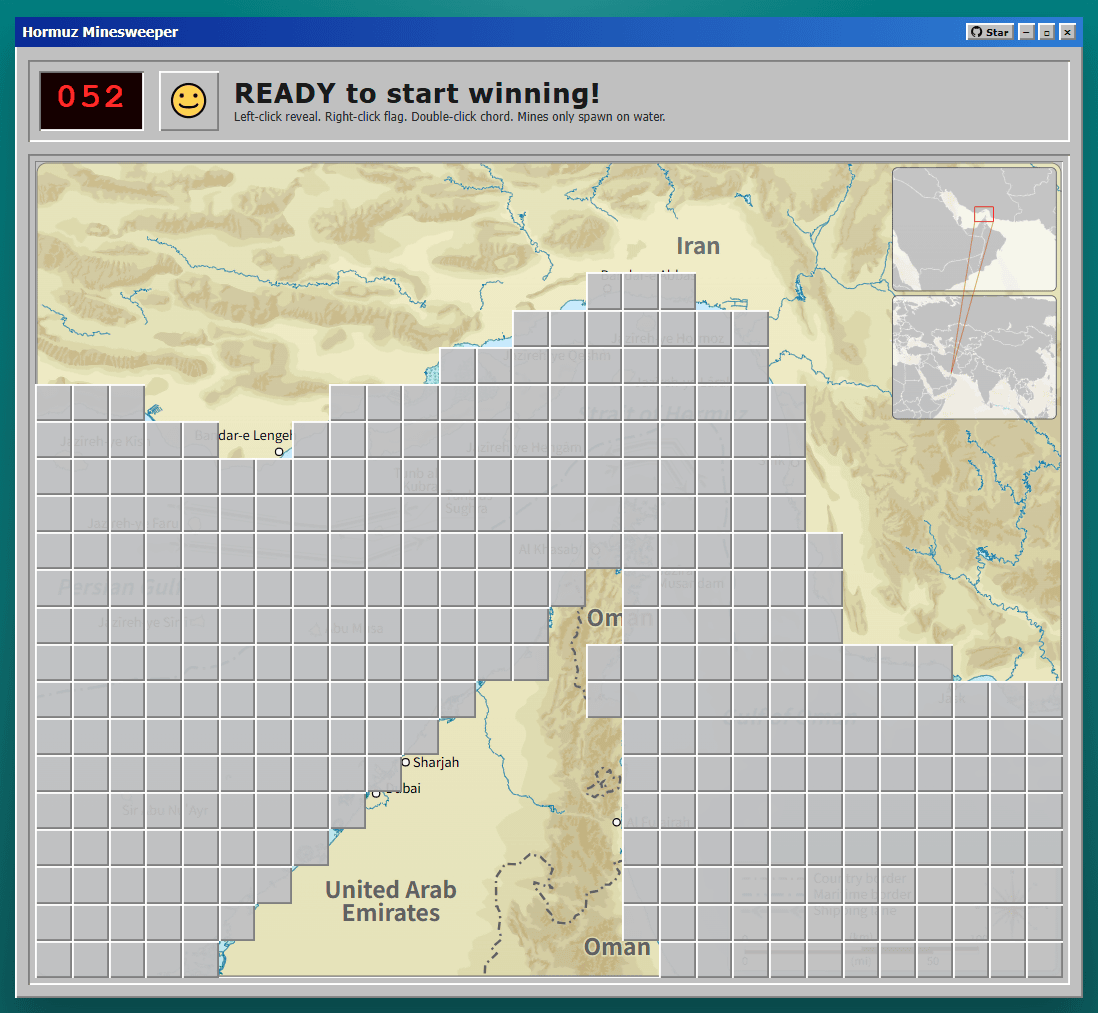Click the upper regional overview minimap

click(x=973, y=228)
